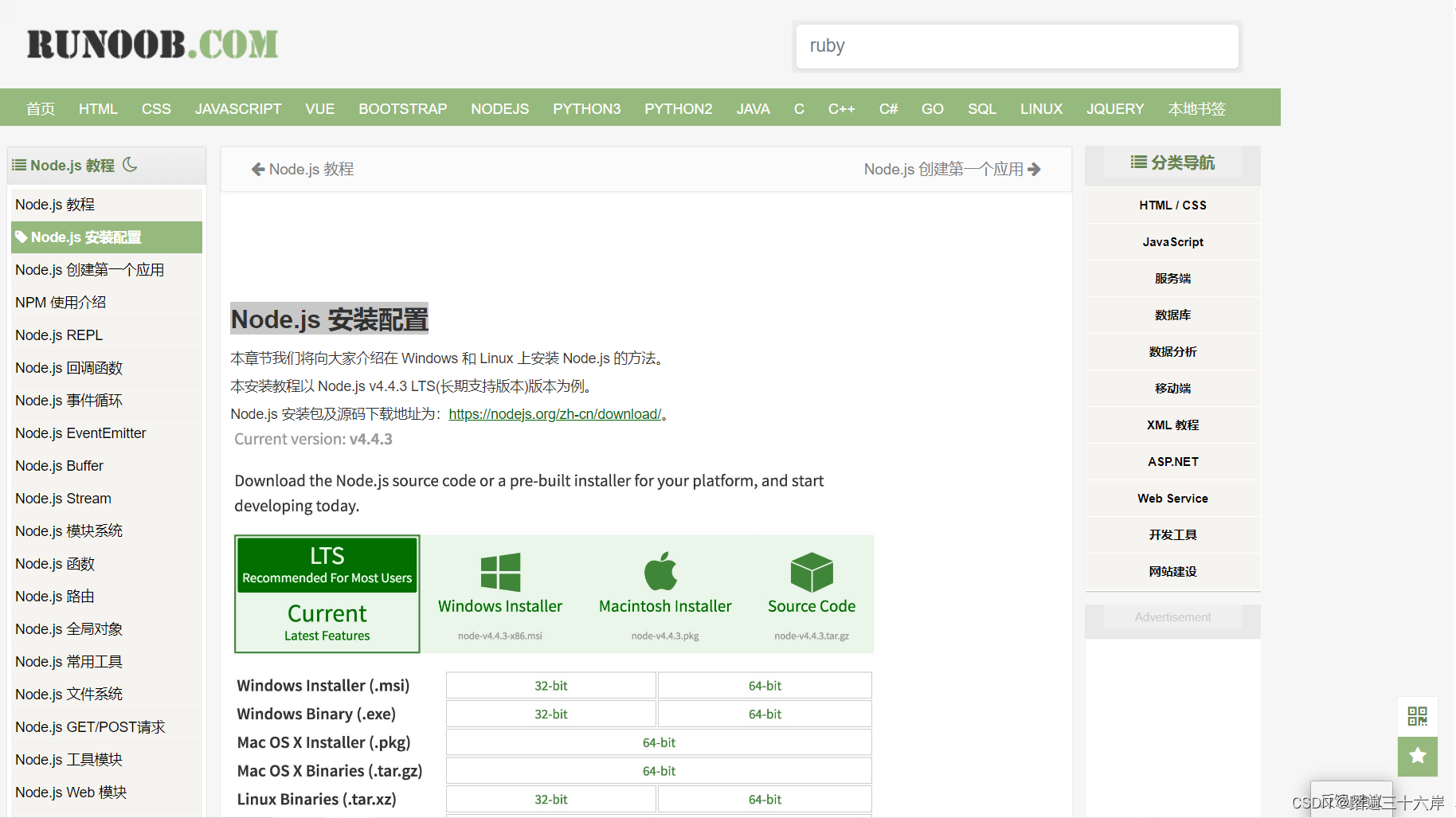The width and height of the screenshot is (1456, 818).
Task: Open Node.js 模块系统 in the sidebar
Action: (107, 531)
